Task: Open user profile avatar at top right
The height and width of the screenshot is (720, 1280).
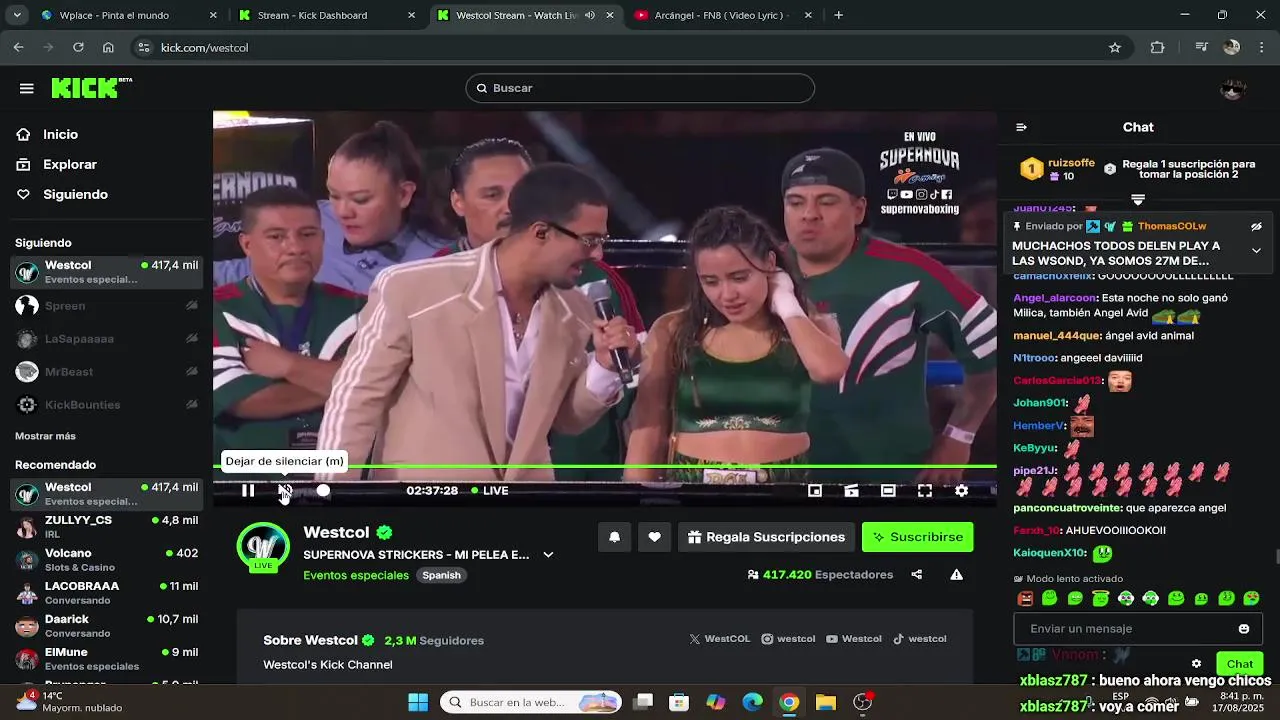Action: [x=1233, y=88]
